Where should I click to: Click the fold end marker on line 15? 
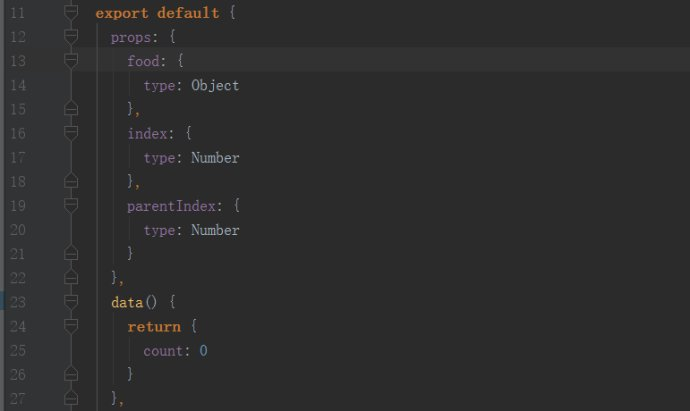tap(70, 109)
